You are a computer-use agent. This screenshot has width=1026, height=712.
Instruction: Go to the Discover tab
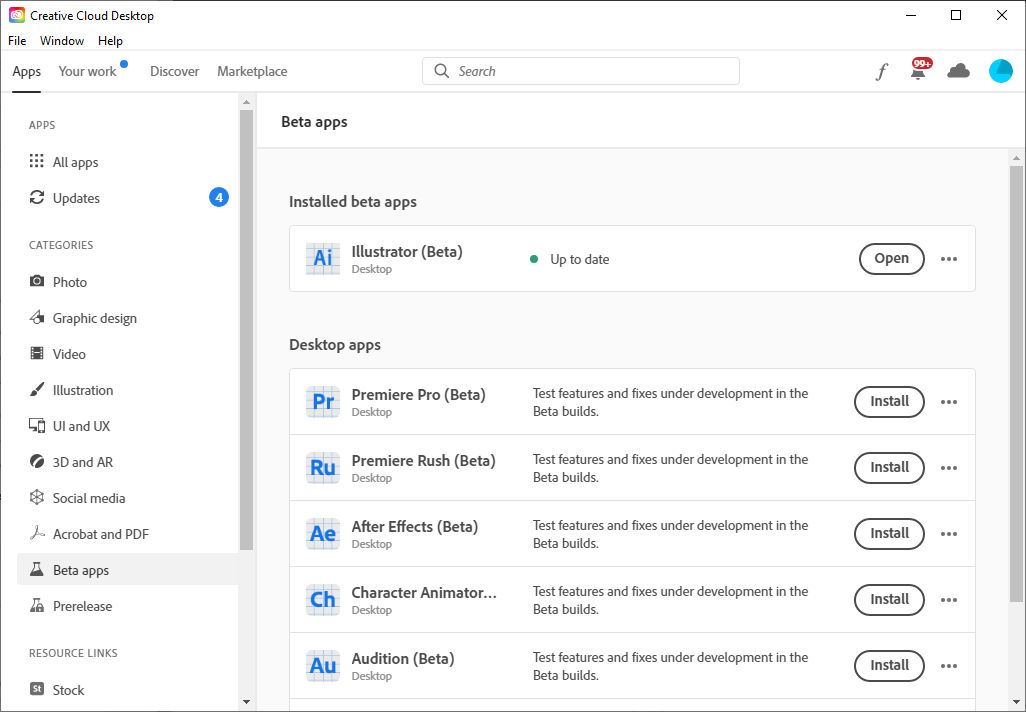[x=174, y=71]
